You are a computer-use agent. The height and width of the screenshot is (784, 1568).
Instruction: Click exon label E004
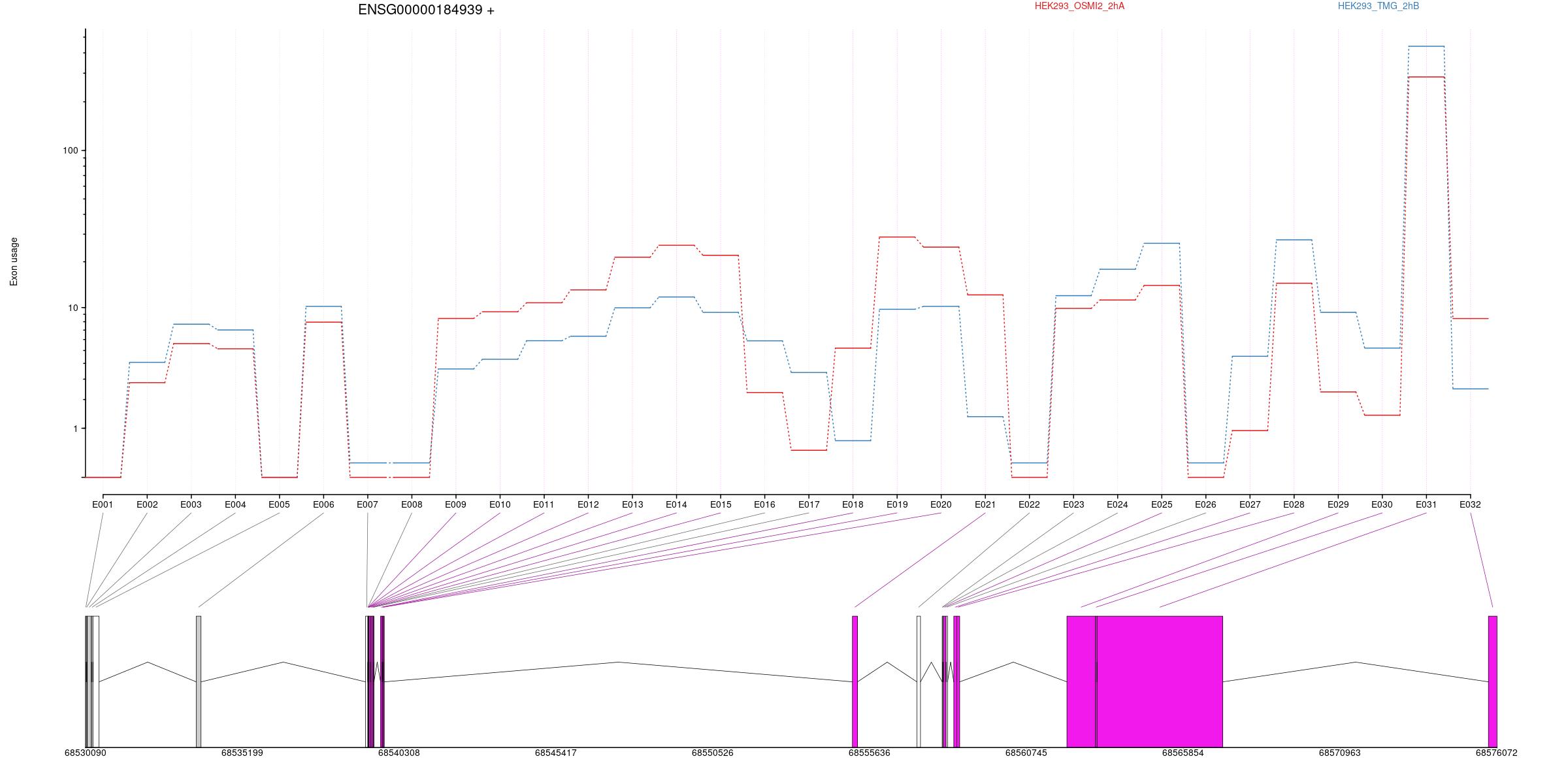[235, 504]
